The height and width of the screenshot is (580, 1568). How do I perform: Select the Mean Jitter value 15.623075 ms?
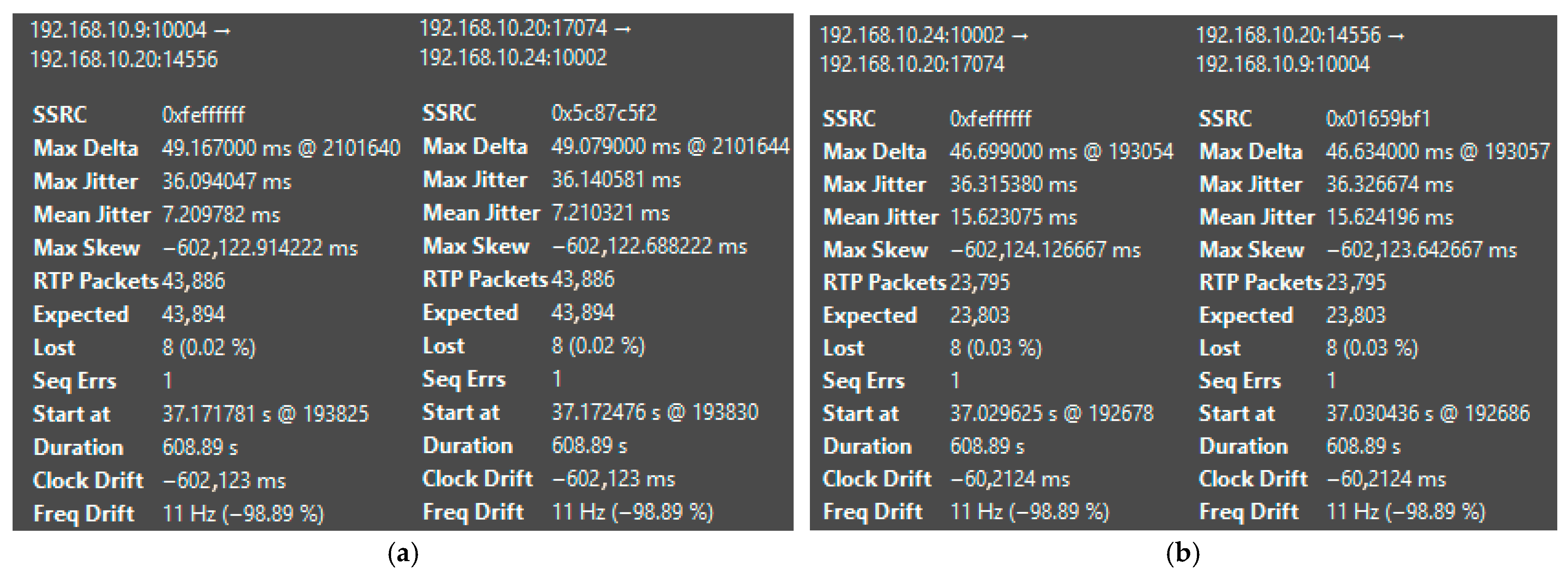pyautogui.click(x=1013, y=217)
